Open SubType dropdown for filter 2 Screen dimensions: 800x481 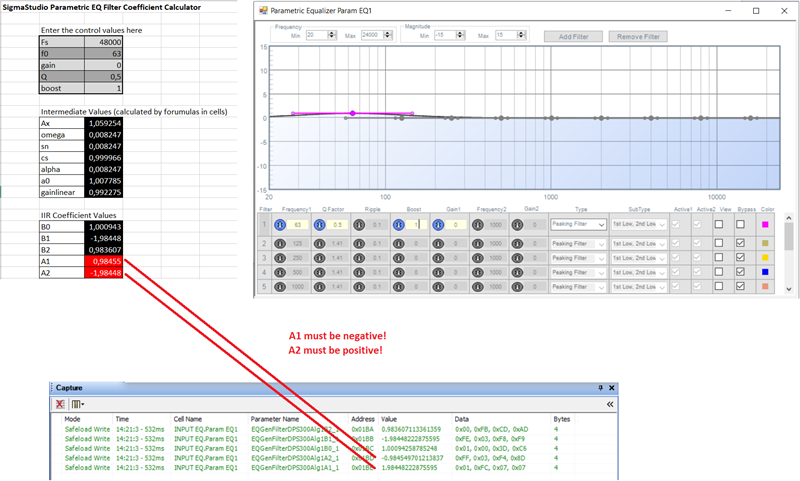coord(639,244)
